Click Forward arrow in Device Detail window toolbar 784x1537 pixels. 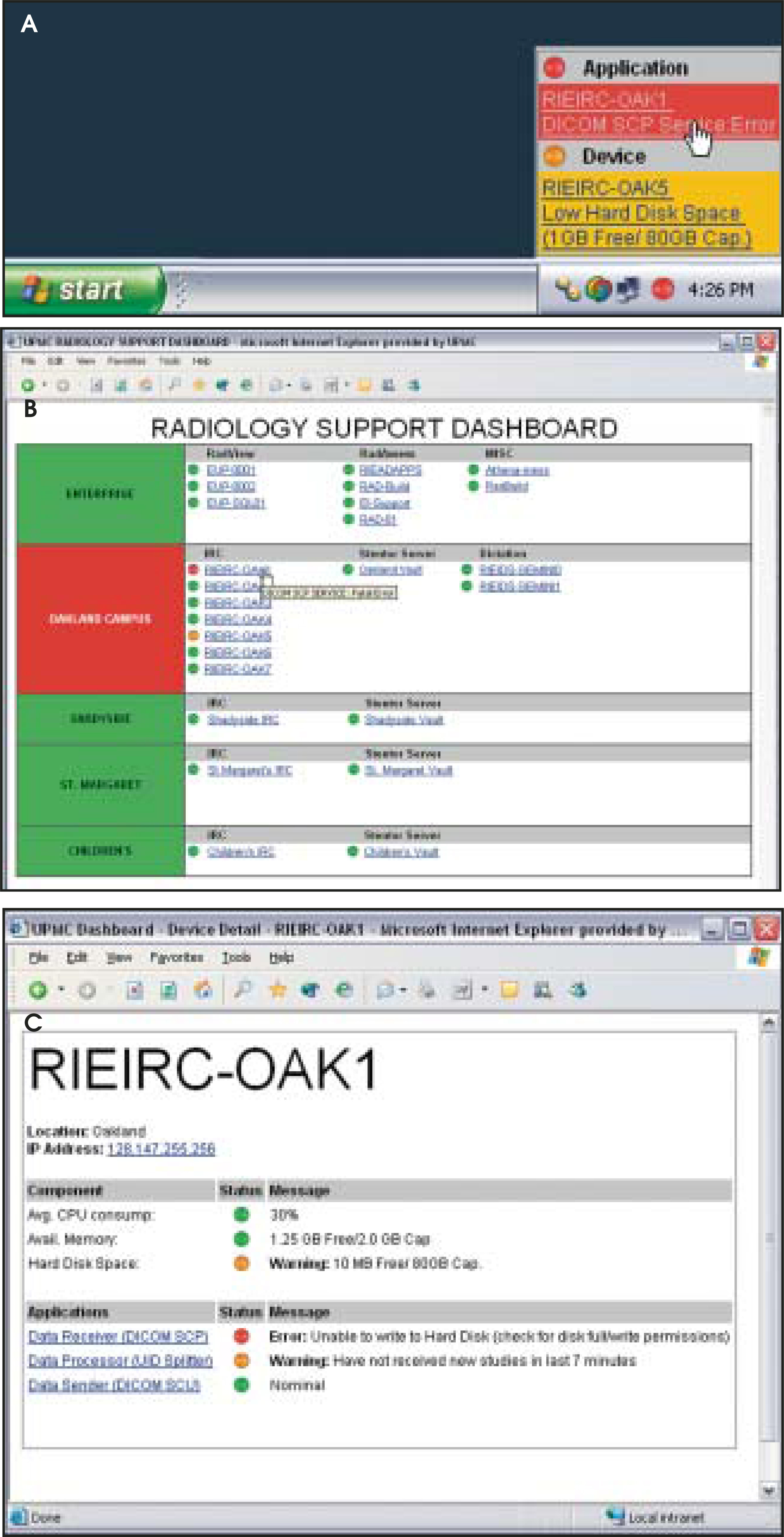click(88, 990)
